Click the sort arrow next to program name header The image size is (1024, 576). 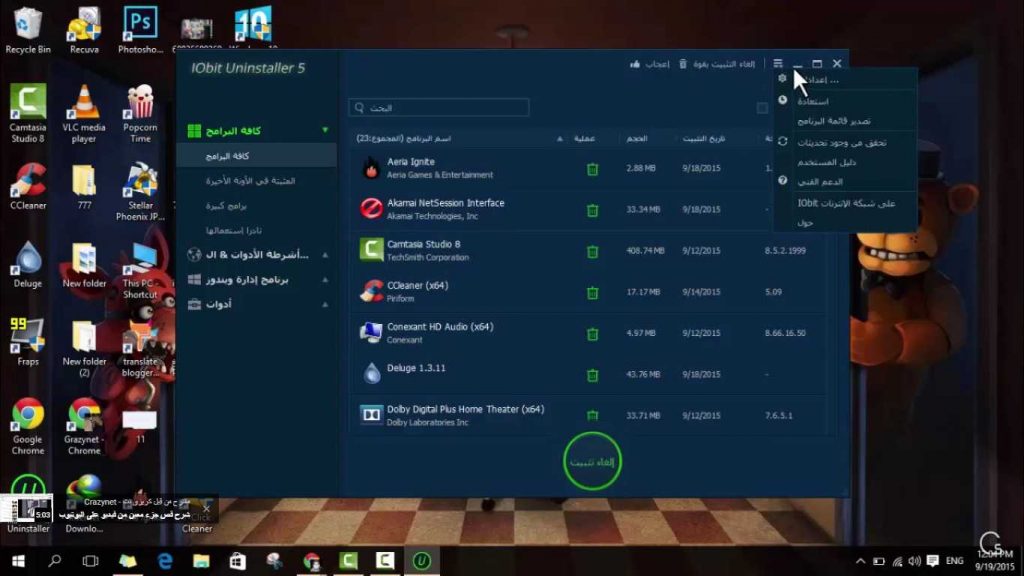pyautogui.click(x=560, y=138)
